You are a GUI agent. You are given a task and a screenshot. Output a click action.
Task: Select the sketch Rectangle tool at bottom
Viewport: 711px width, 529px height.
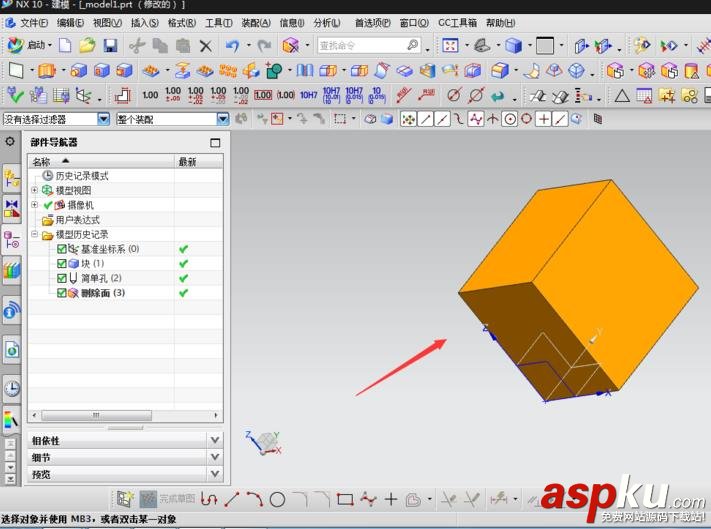(x=345, y=500)
